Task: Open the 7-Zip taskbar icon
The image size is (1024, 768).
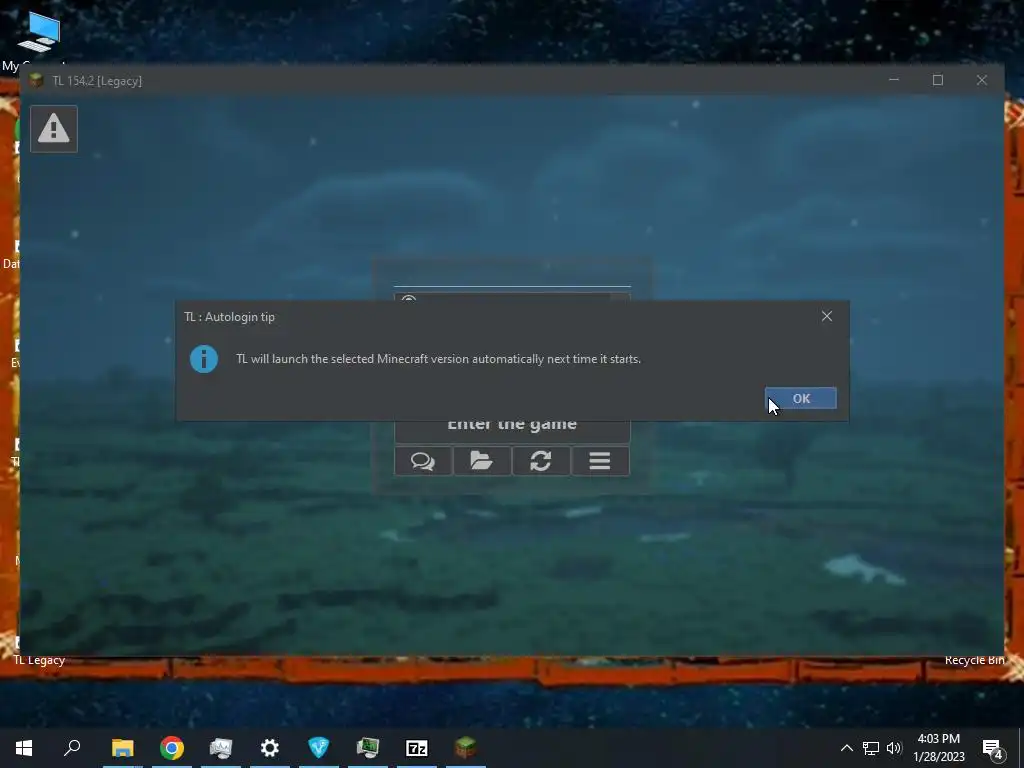Action: point(417,748)
